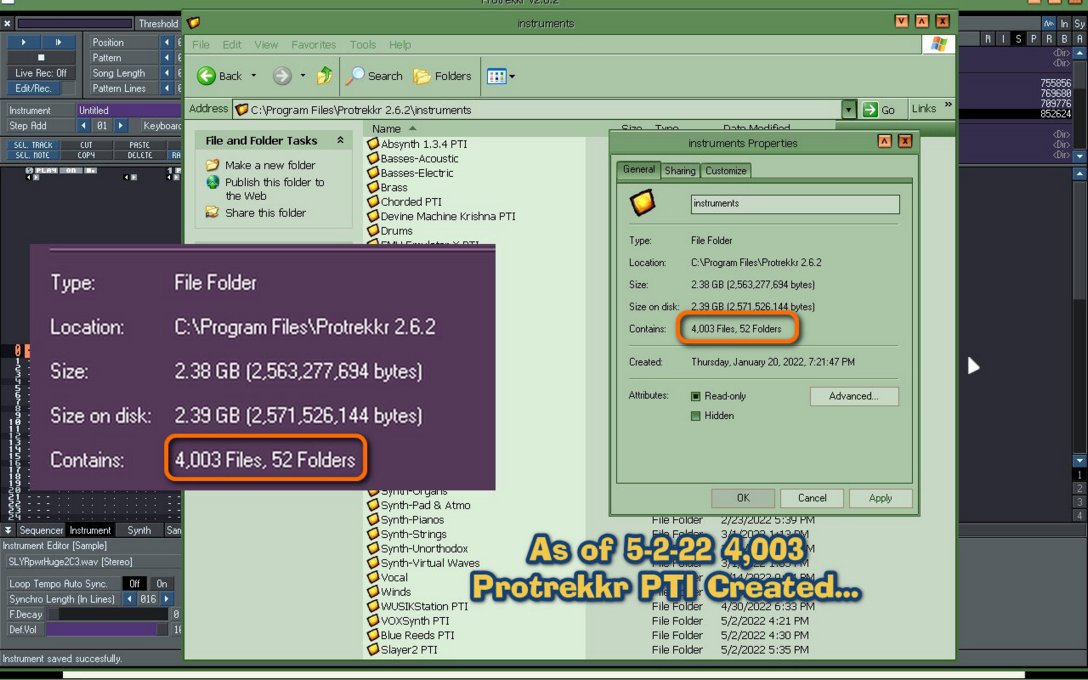Viewport: 1088px width, 680px height.
Task: Click the Forward arrow in Explorer toolbar
Action: (x=282, y=76)
